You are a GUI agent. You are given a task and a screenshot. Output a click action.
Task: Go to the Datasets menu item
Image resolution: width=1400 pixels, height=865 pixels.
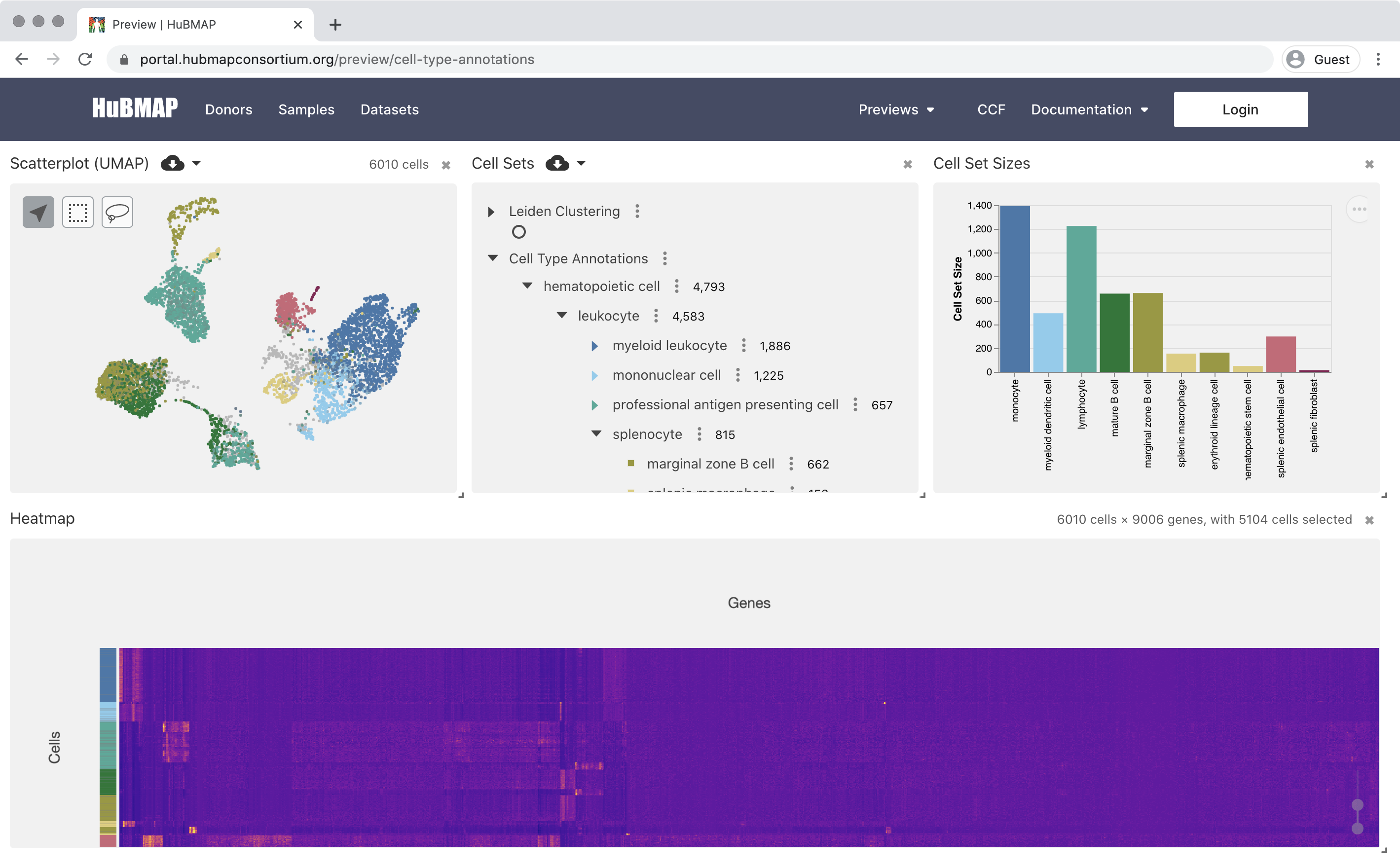click(389, 109)
